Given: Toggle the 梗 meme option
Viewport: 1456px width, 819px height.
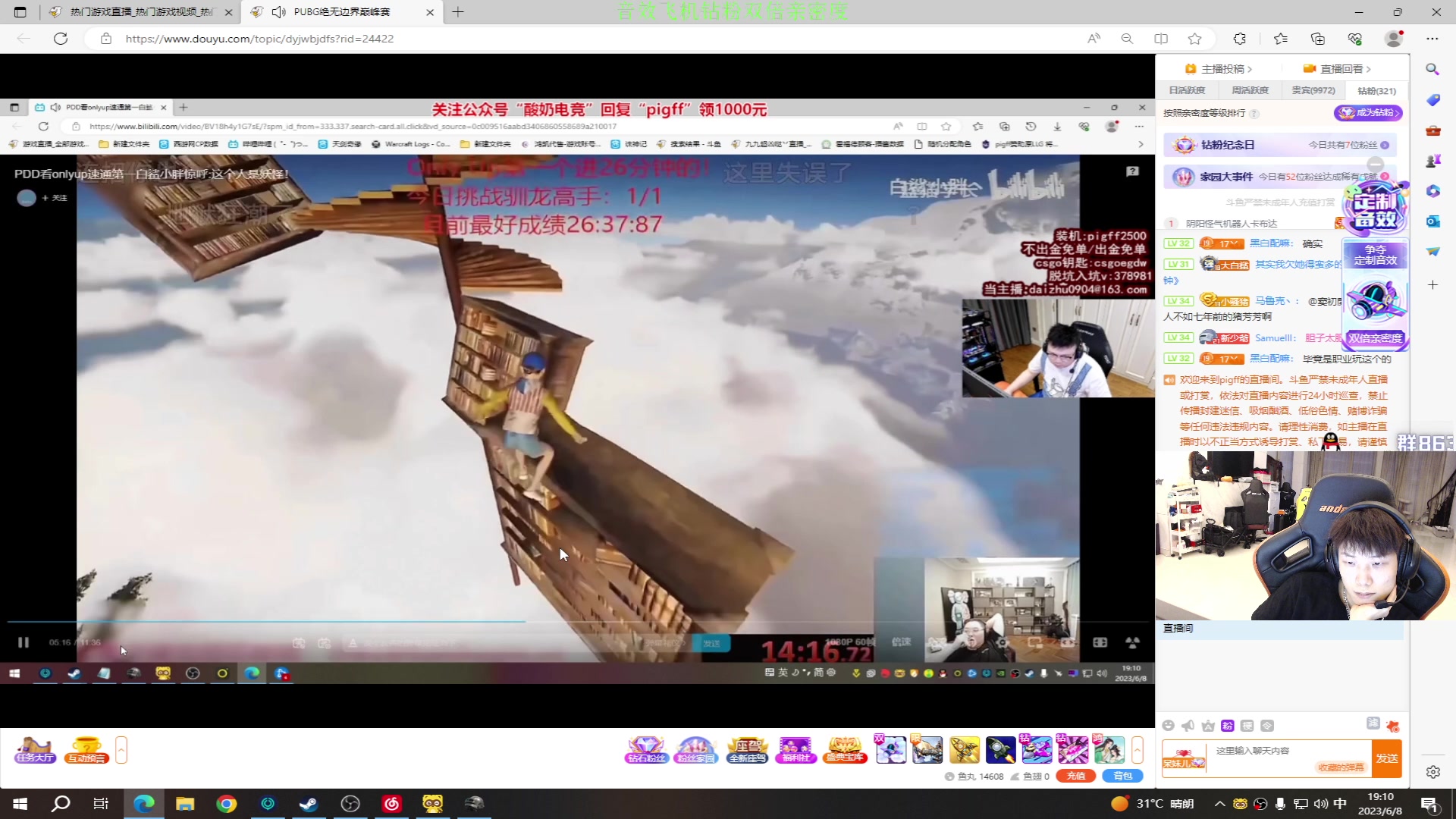Looking at the screenshot, I should pos(1247,726).
